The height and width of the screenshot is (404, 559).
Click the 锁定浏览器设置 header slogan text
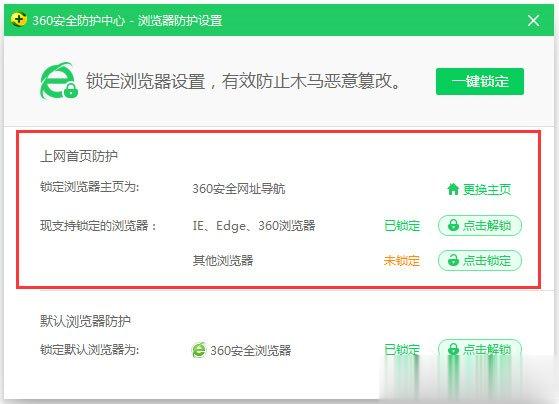[243, 81]
